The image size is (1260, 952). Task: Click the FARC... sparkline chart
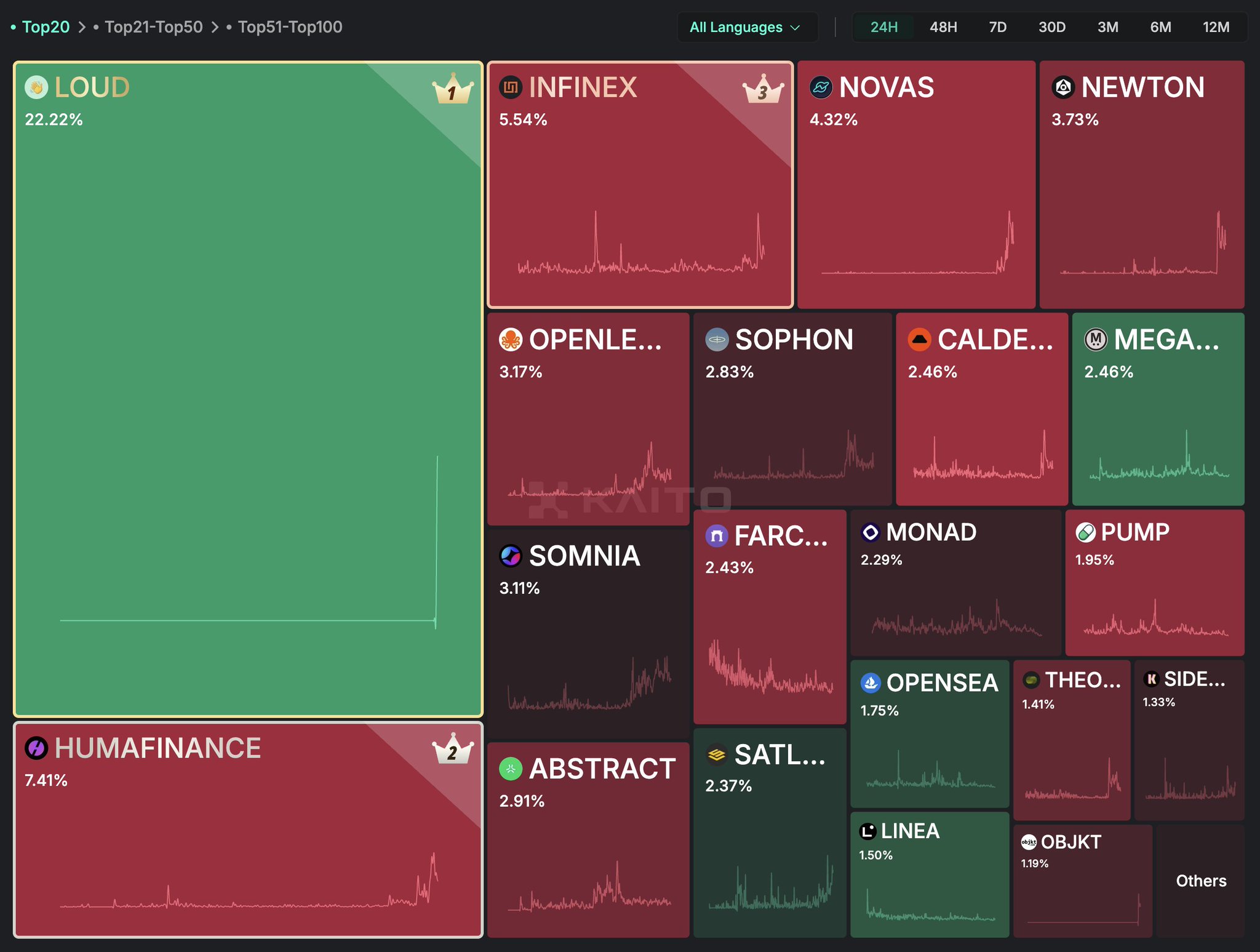click(770, 666)
